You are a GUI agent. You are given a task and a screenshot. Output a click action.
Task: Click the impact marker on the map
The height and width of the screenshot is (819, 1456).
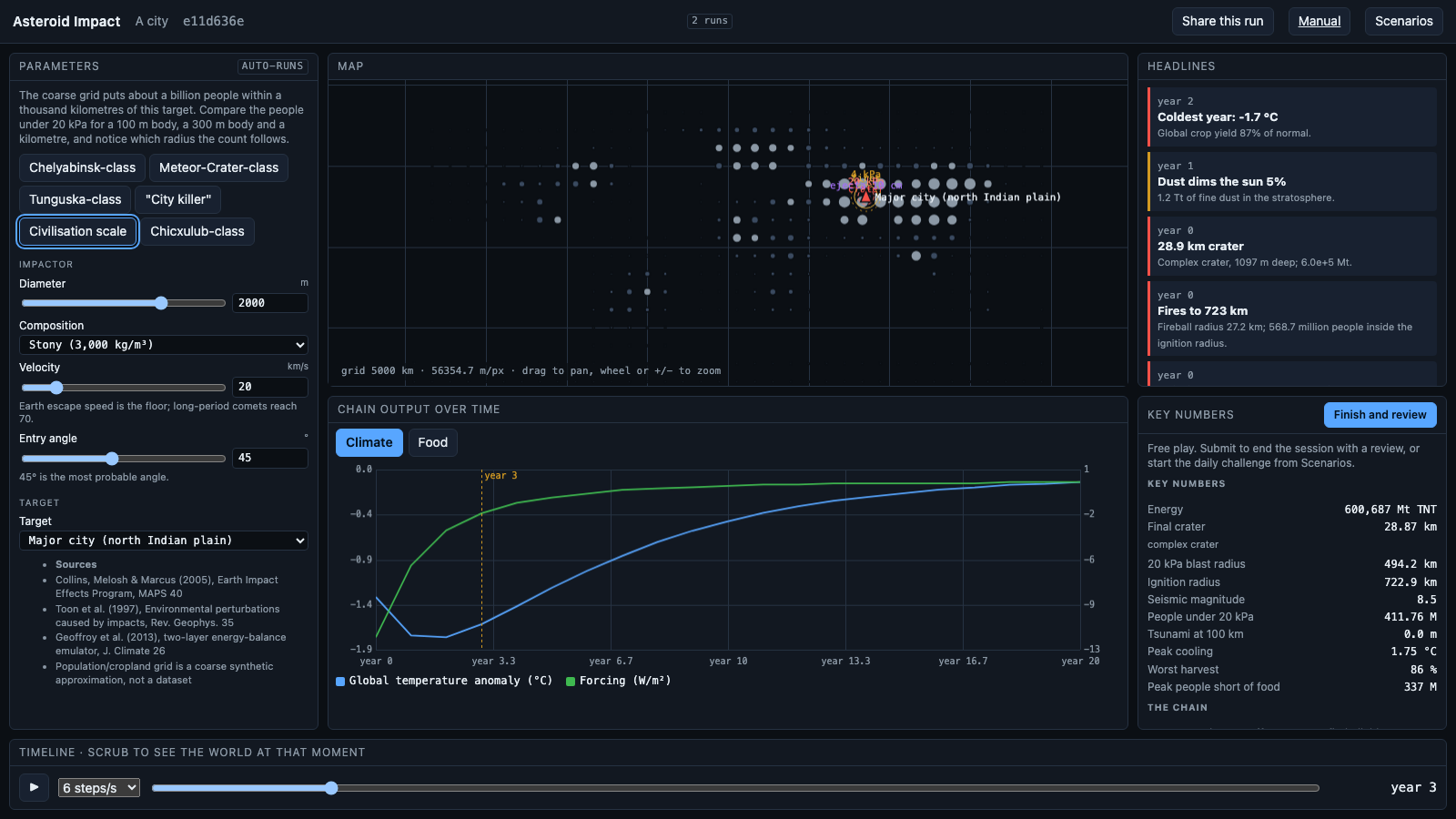point(864,197)
